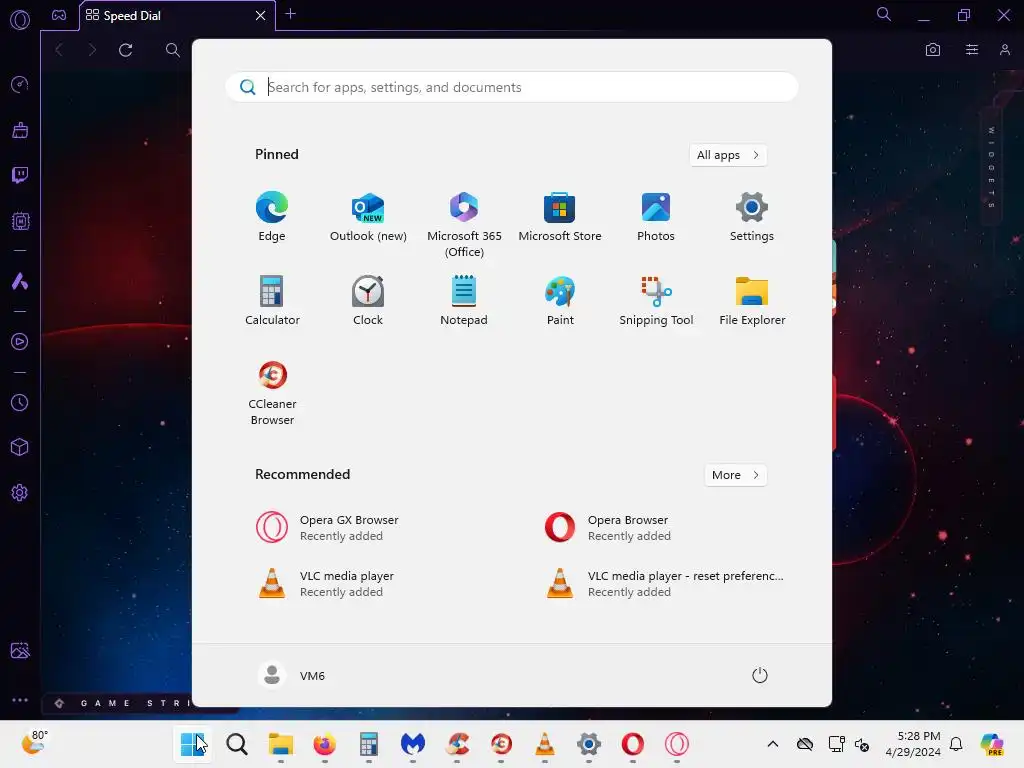Open Opera GX main menu logo
The height and width of the screenshot is (768, 1024).
coord(20,20)
